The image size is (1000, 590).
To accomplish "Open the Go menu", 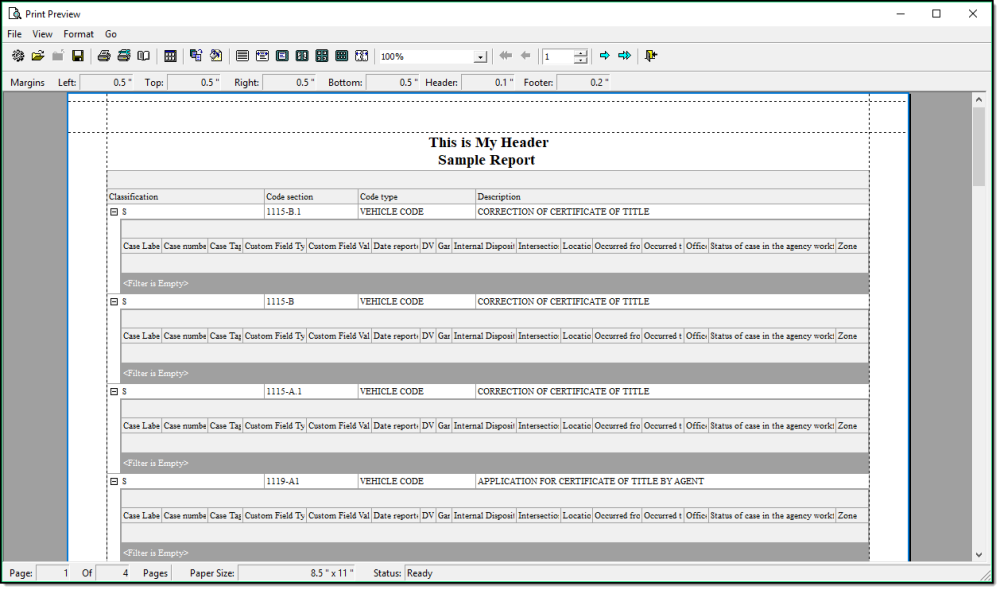I will click(x=111, y=34).
